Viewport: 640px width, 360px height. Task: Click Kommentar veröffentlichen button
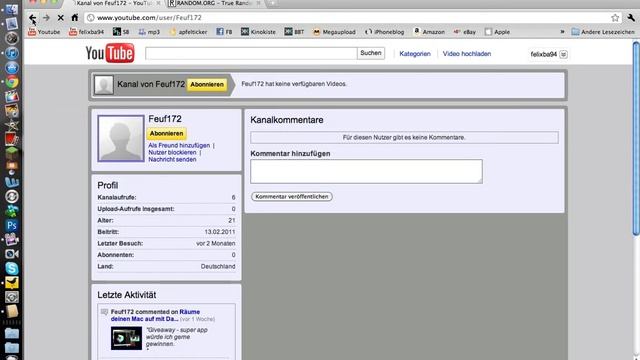[x=291, y=197]
